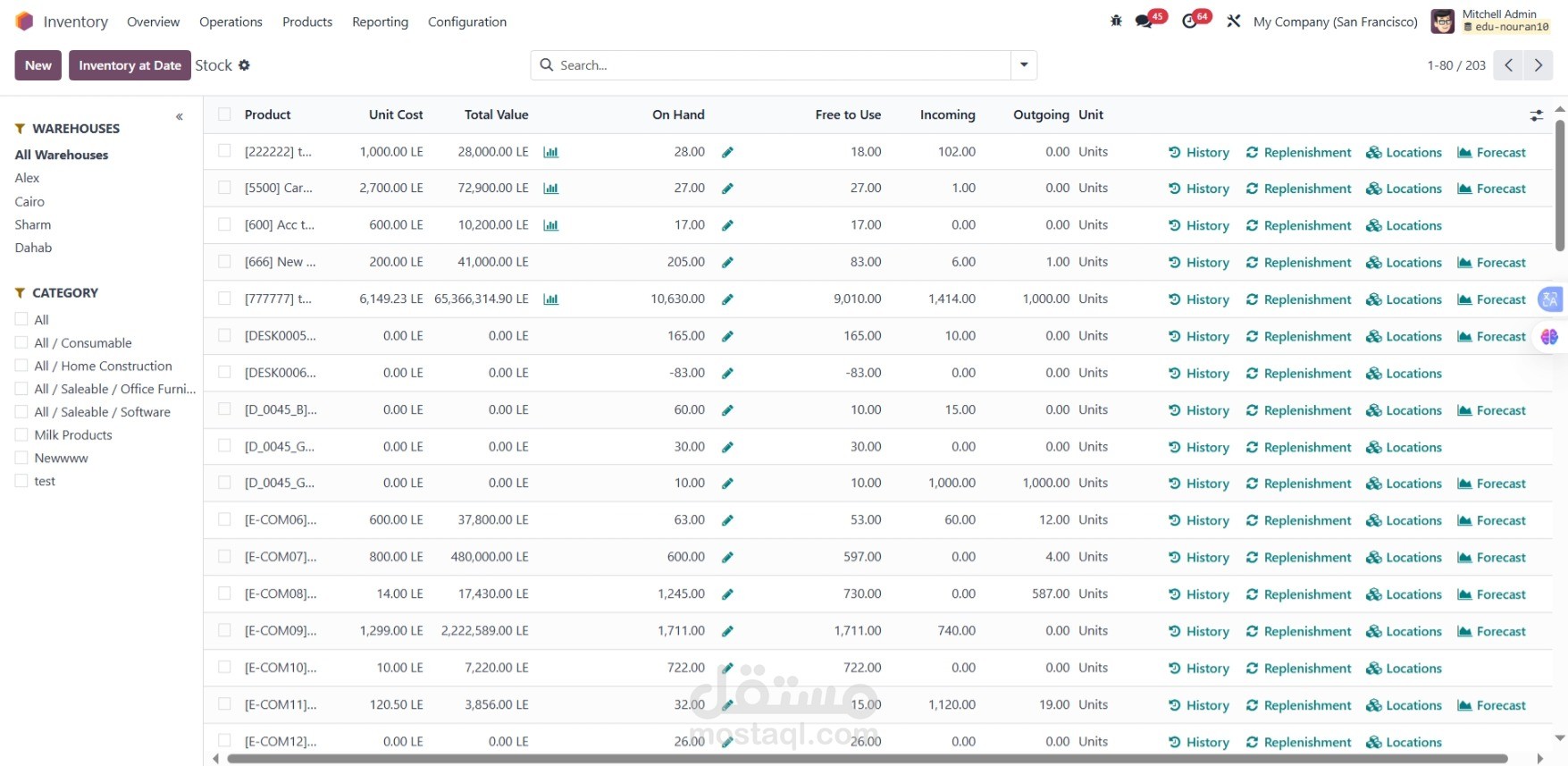The width and height of the screenshot is (1568, 766).
Task: Click valuation chart icon for [222222] row
Action: 550,152
